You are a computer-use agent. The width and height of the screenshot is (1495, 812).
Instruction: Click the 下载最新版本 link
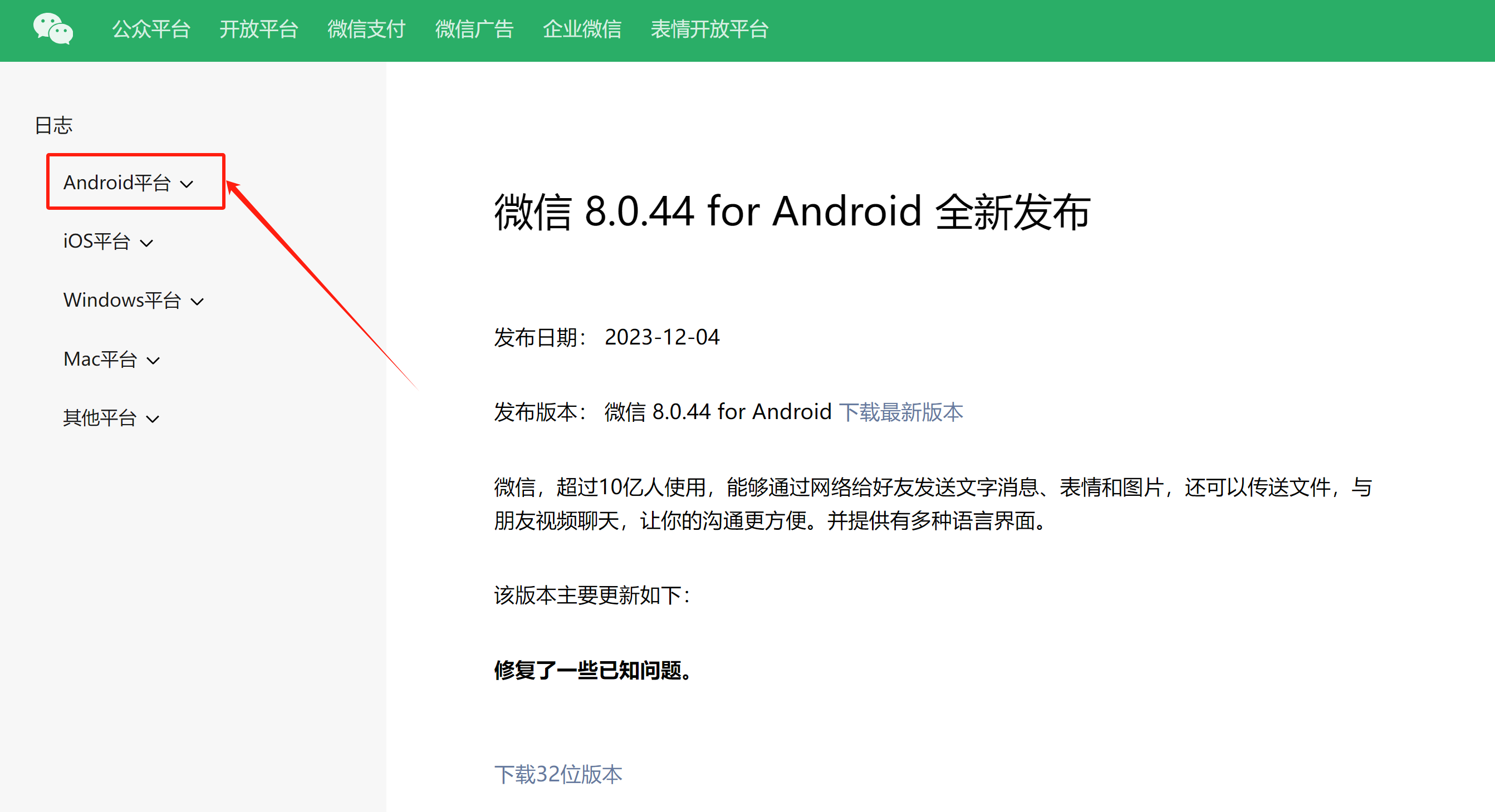pyautogui.click(x=901, y=412)
